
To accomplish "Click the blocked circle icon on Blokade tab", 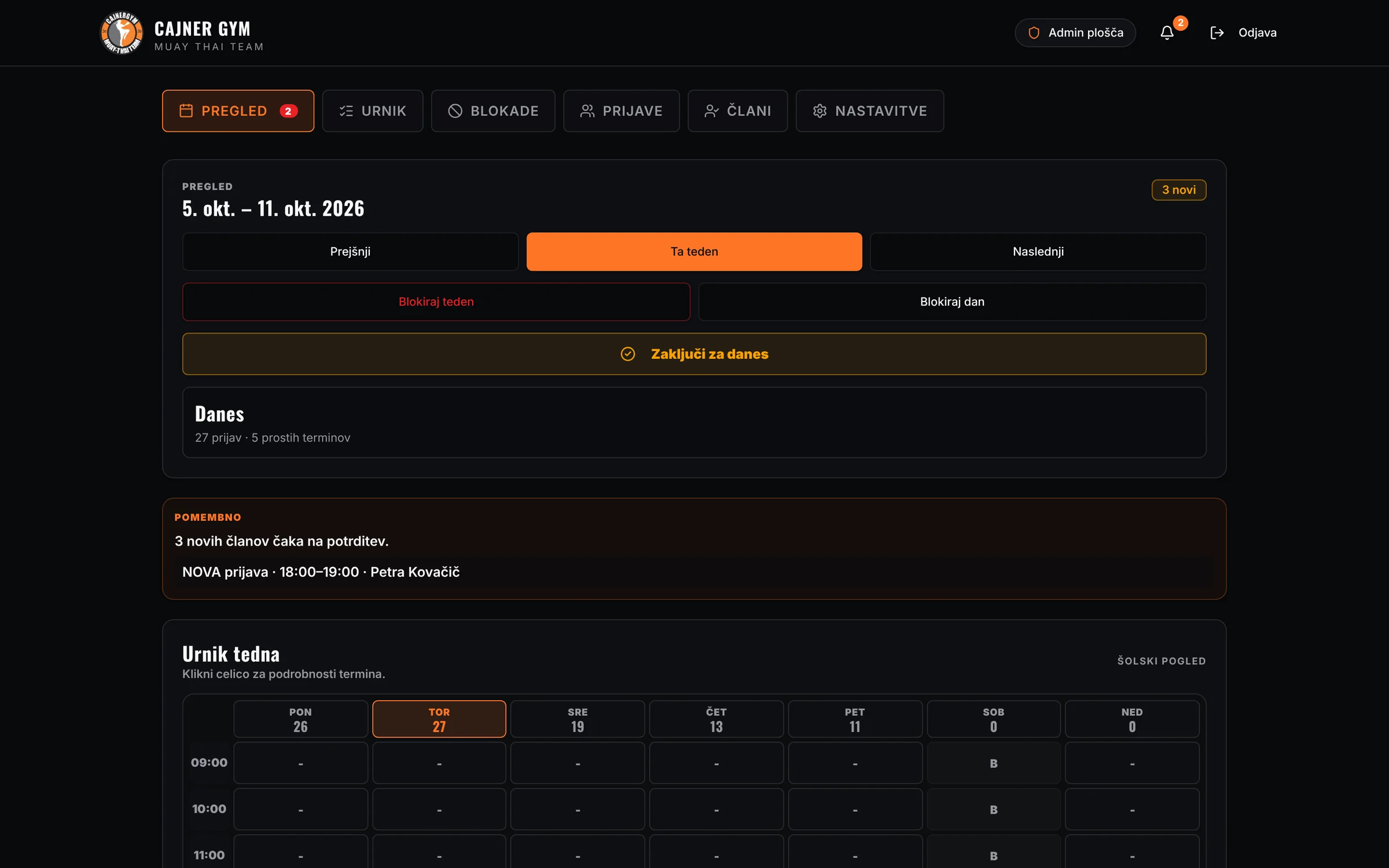I will (x=455, y=111).
